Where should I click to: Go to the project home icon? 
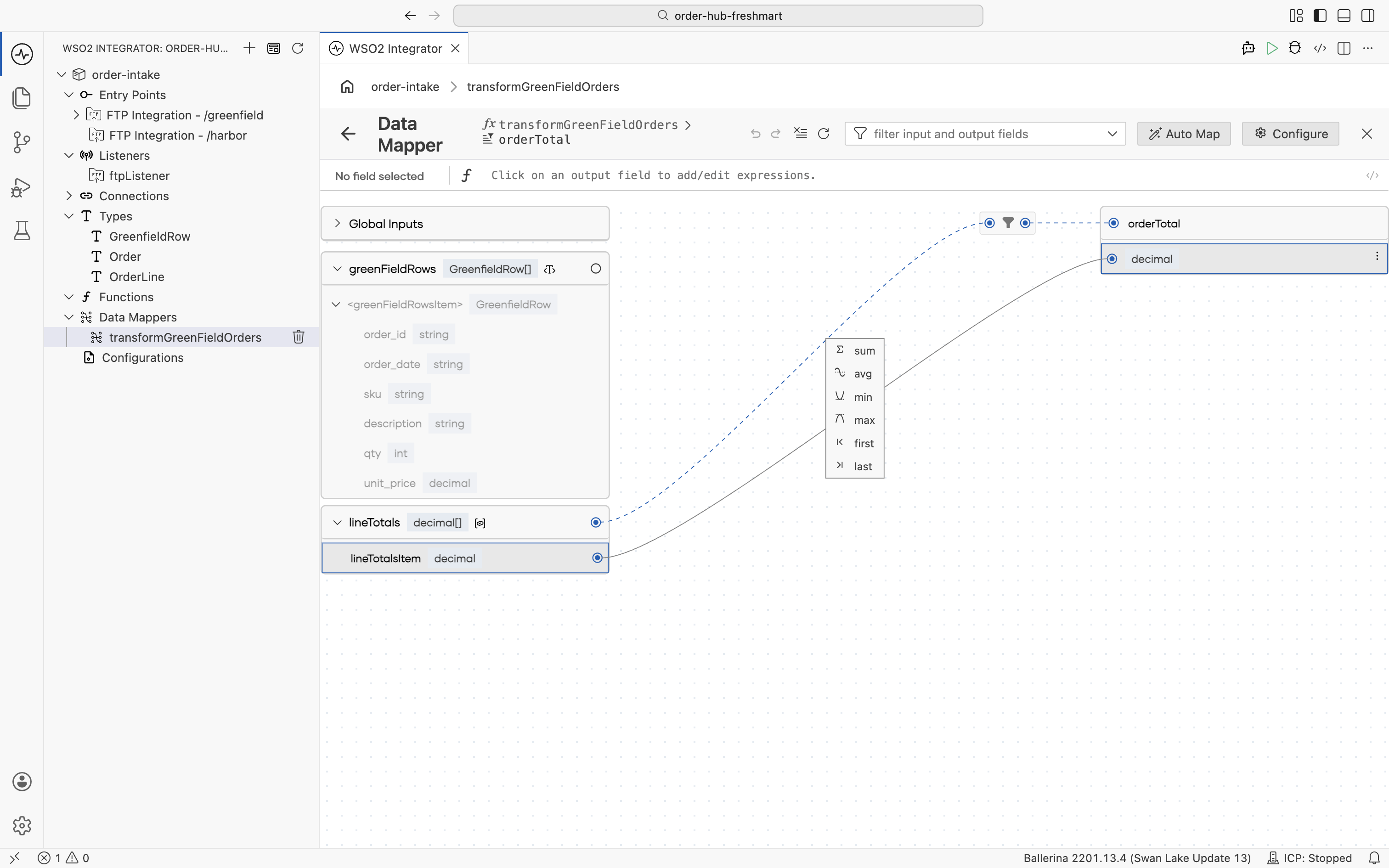[x=347, y=87]
